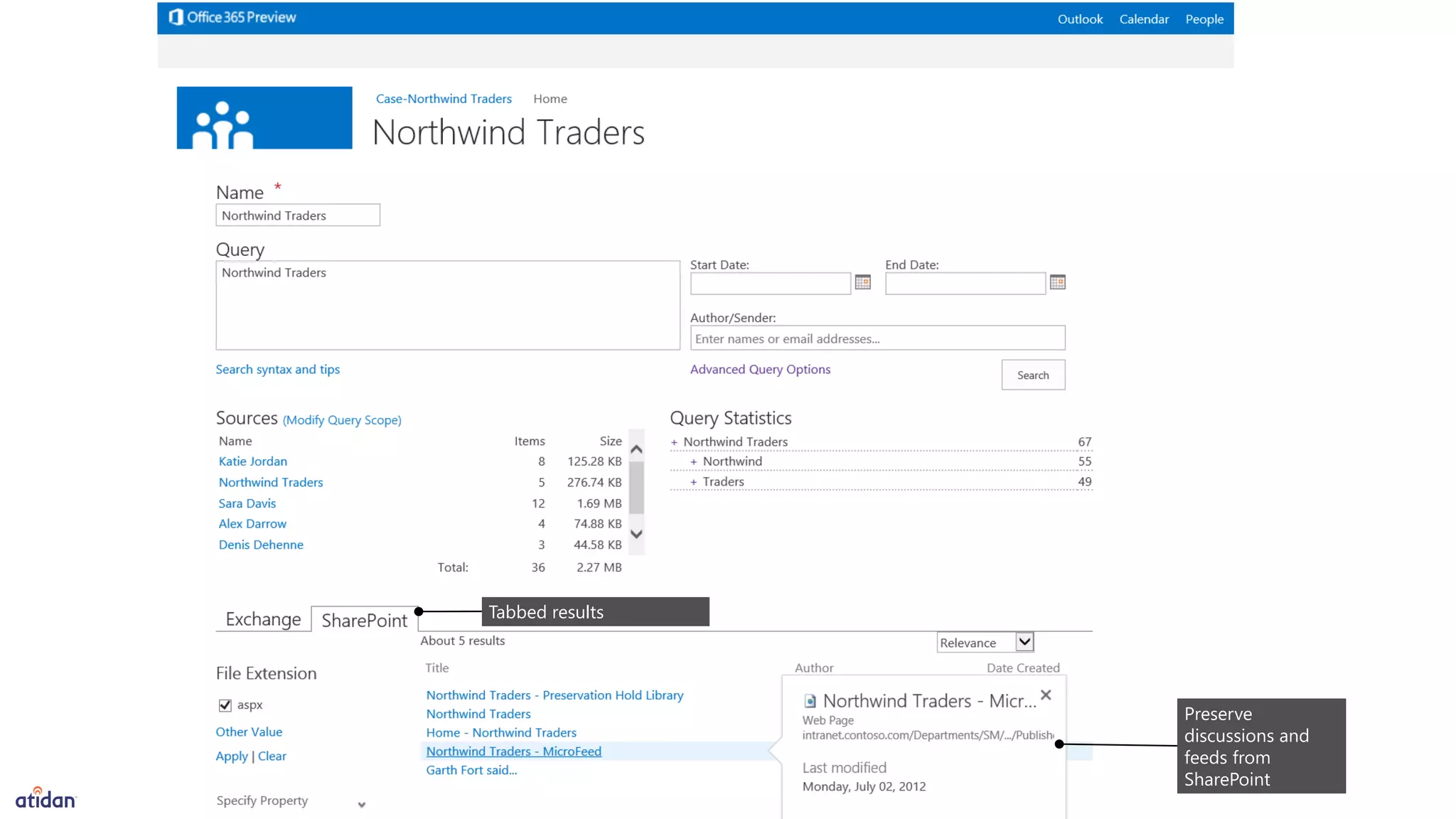1456x819 pixels.
Task: Open Outlook from the top navigation
Action: tap(1080, 19)
